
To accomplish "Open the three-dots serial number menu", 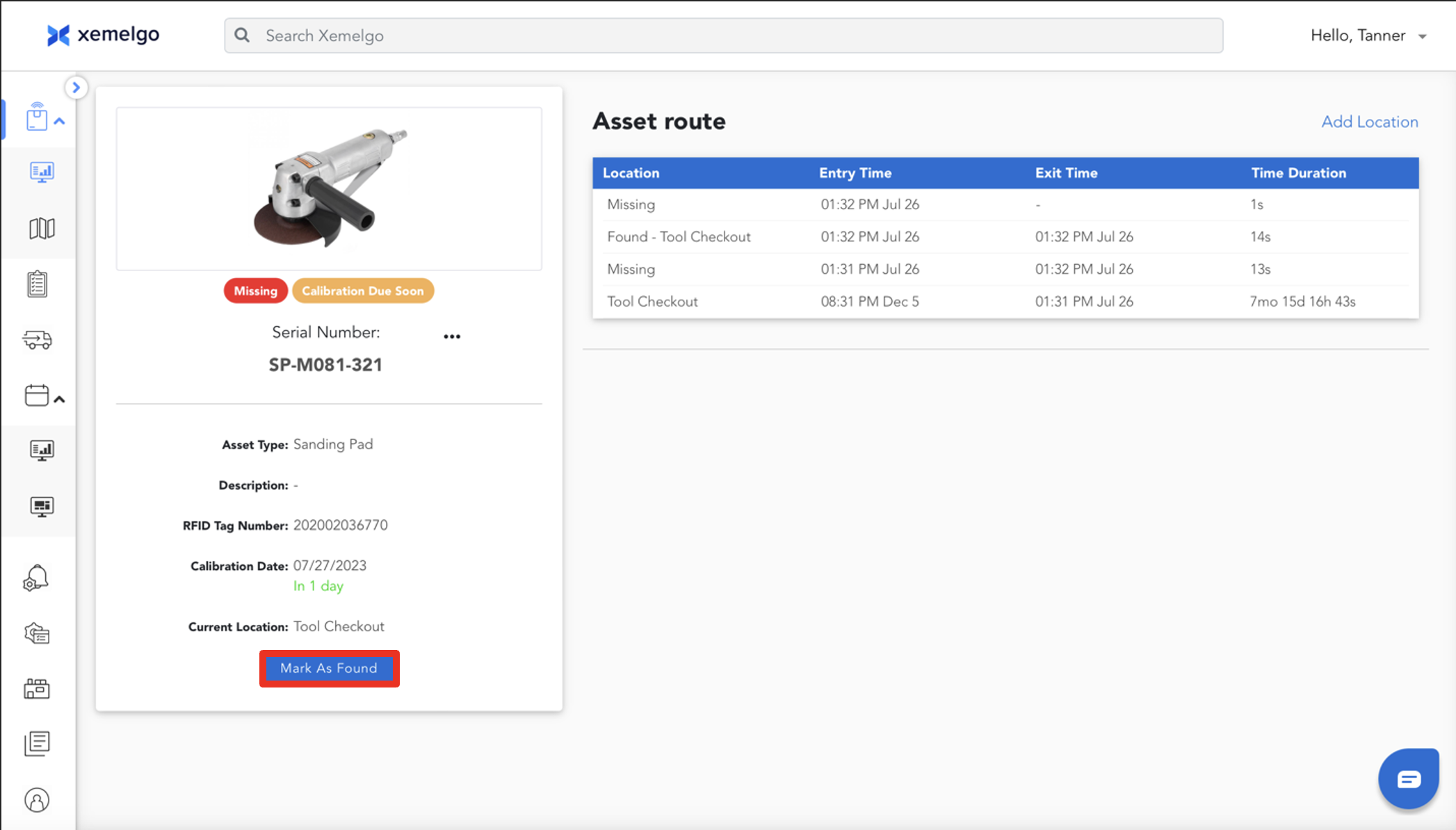I will (452, 336).
